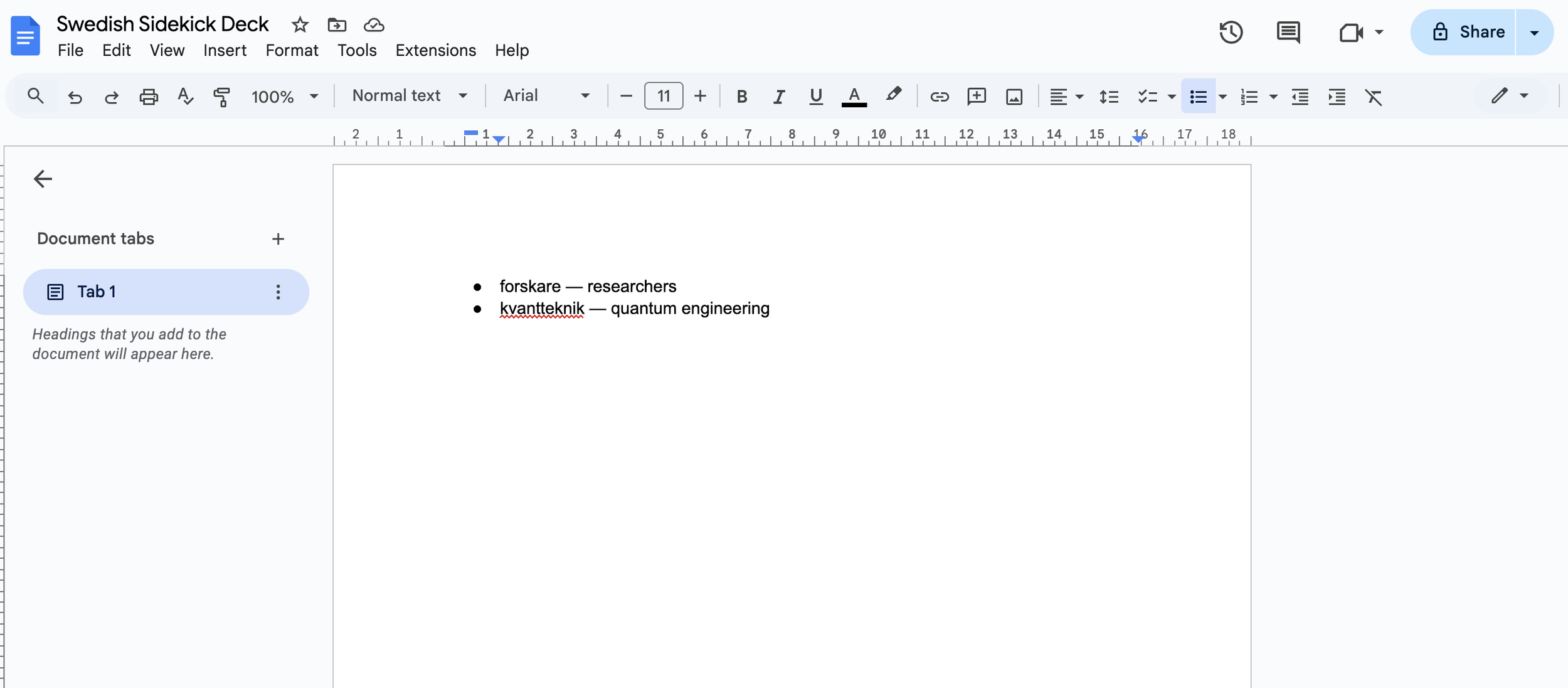This screenshot has height=688, width=1568.
Task: Open the comments panel icon
Action: click(x=1288, y=32)
